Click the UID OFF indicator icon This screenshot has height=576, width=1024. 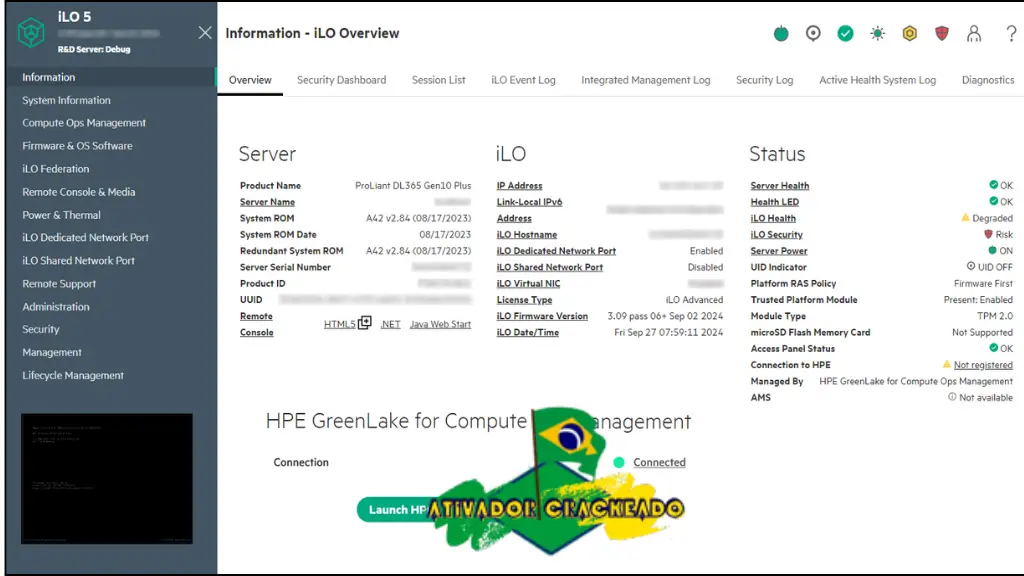pyautogui.click(x=970, y=266)
